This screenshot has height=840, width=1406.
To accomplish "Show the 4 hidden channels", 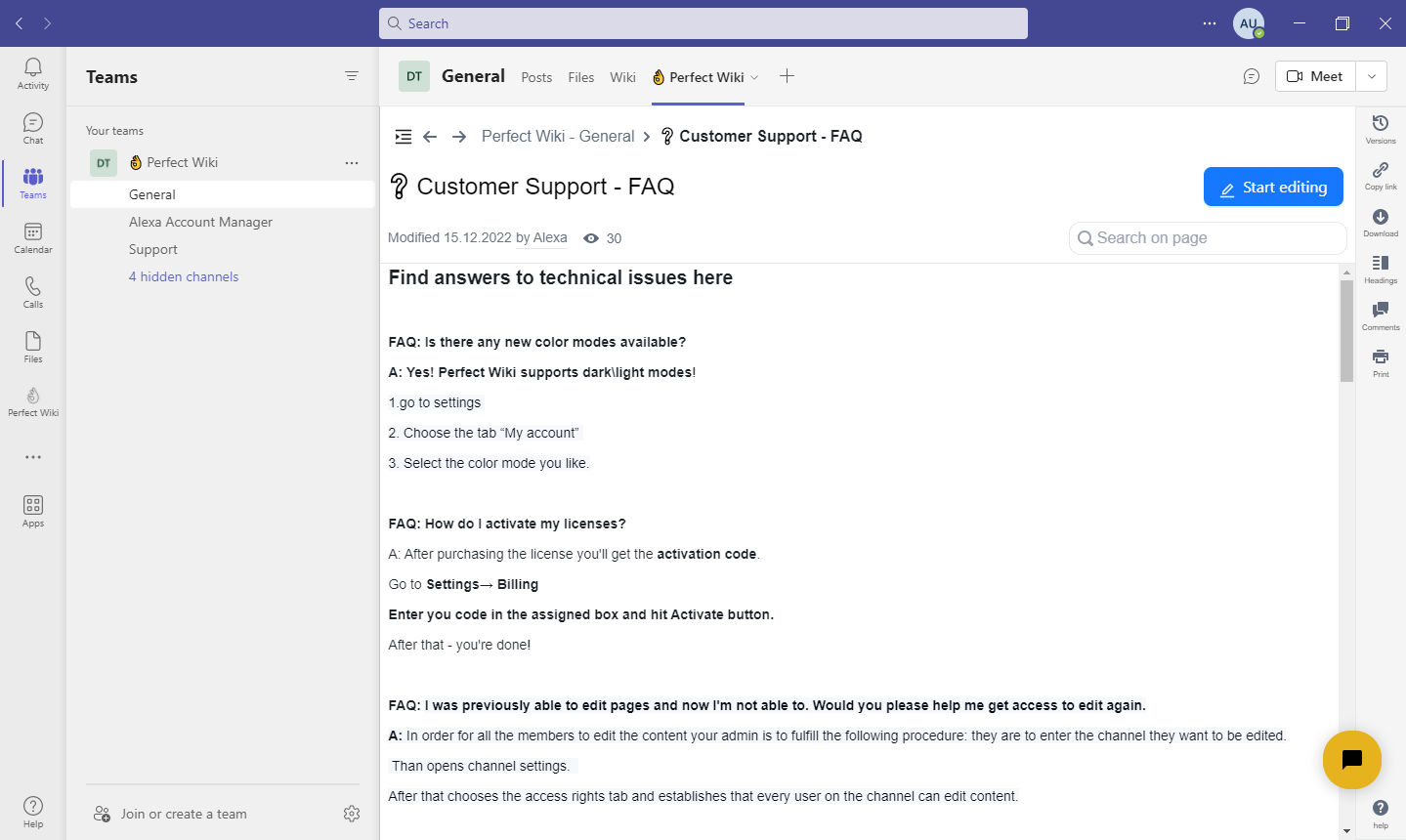I will tap(184, 276).
